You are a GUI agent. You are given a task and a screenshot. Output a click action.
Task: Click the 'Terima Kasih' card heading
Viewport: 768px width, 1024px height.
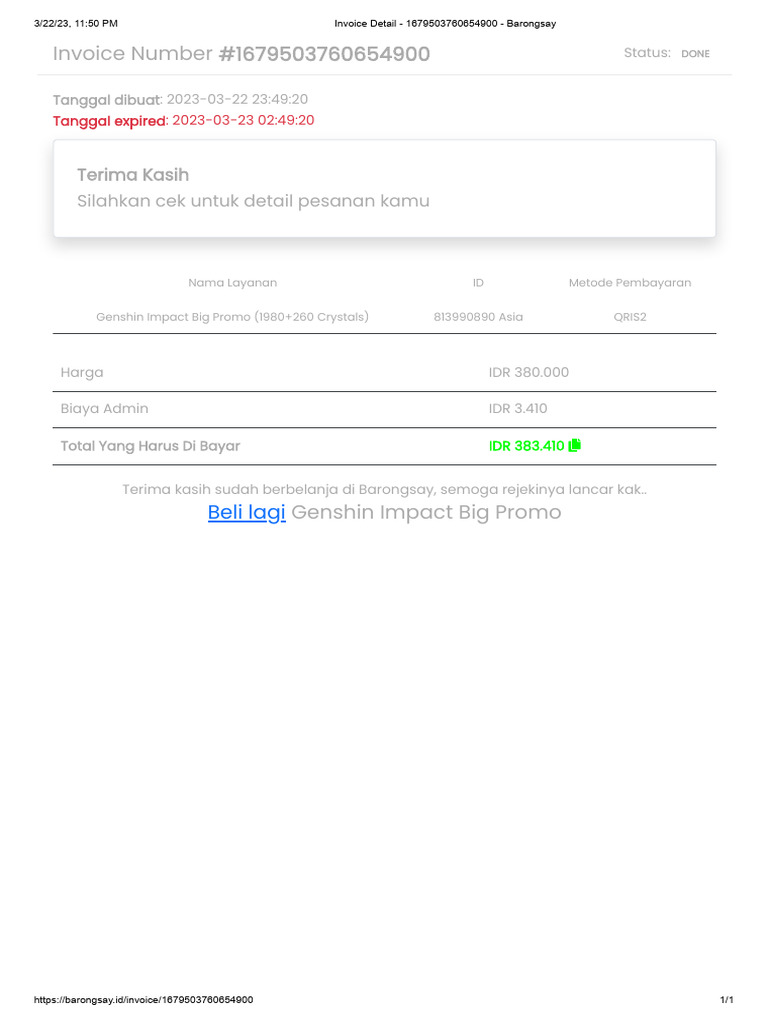(133, 175)
